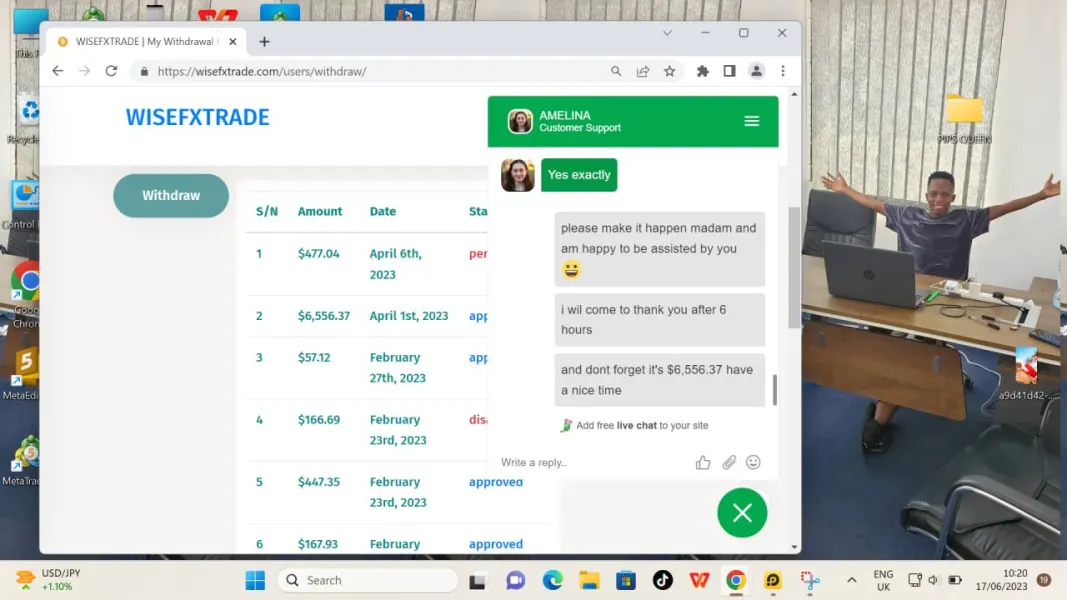
Task: Open the chat hamburger menu
Action: click(x=751, y=121)
